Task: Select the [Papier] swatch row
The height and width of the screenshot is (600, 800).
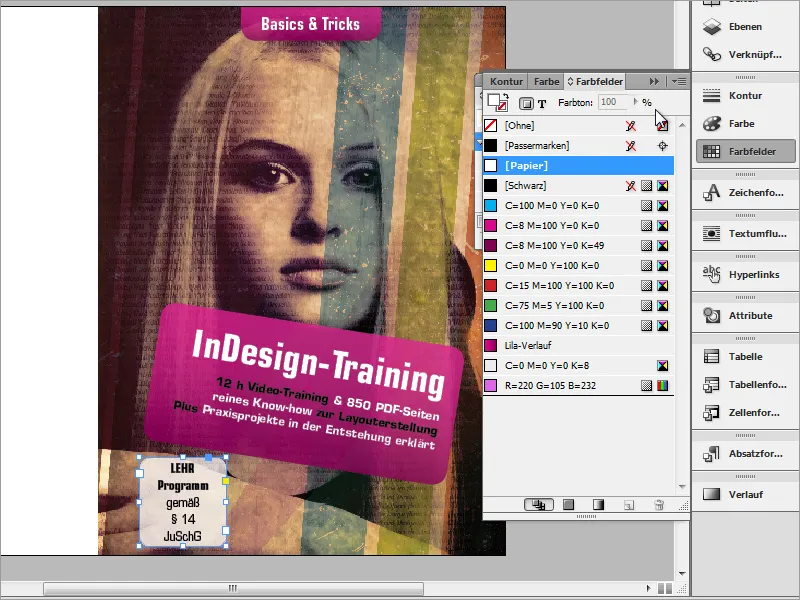Action: click(x=578, y=166)
